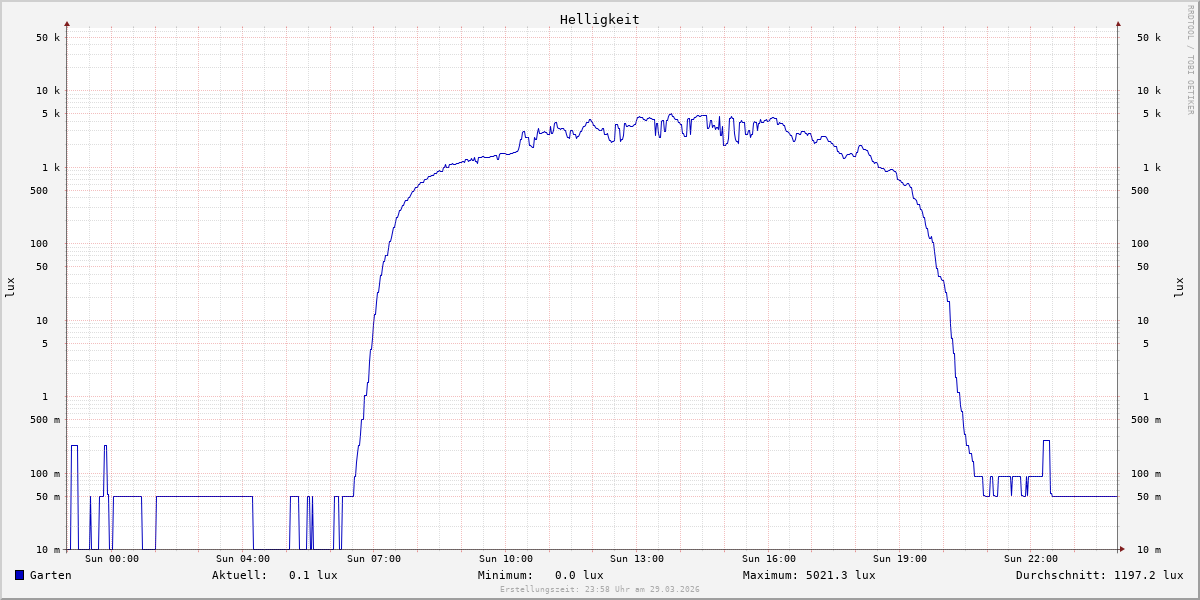1200x600 pixels.
Task: Click the Garten legend label
Action: point(50,575)
